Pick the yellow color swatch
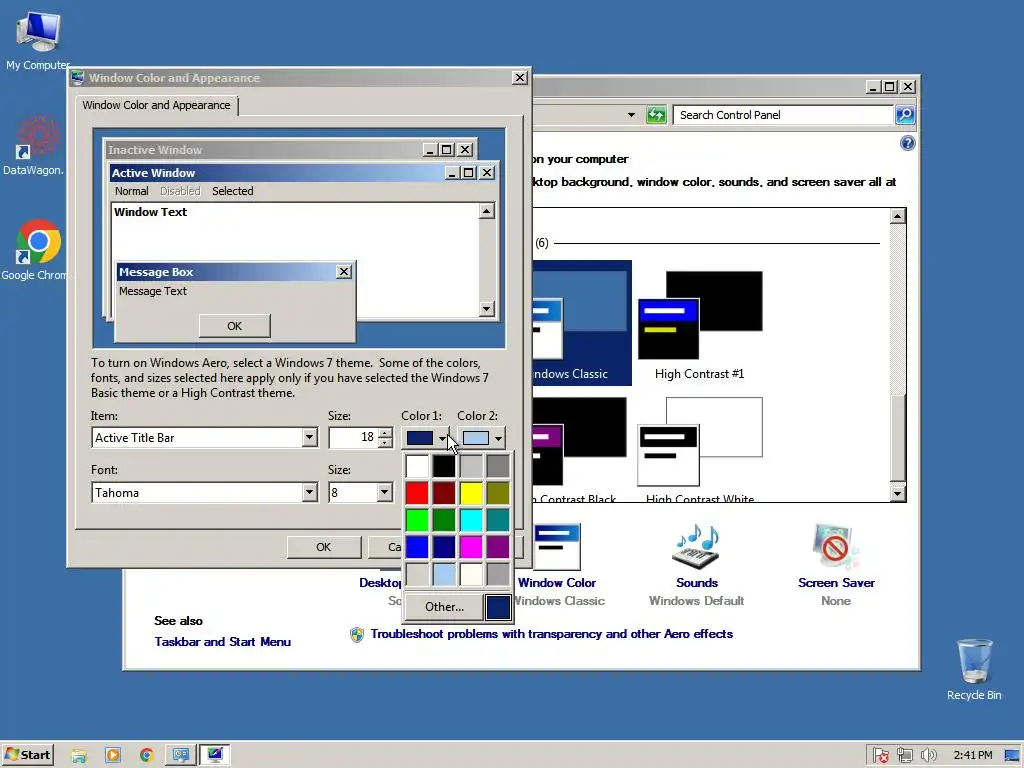The width and height of the screenshot is (1024, 768). point(471,493)
